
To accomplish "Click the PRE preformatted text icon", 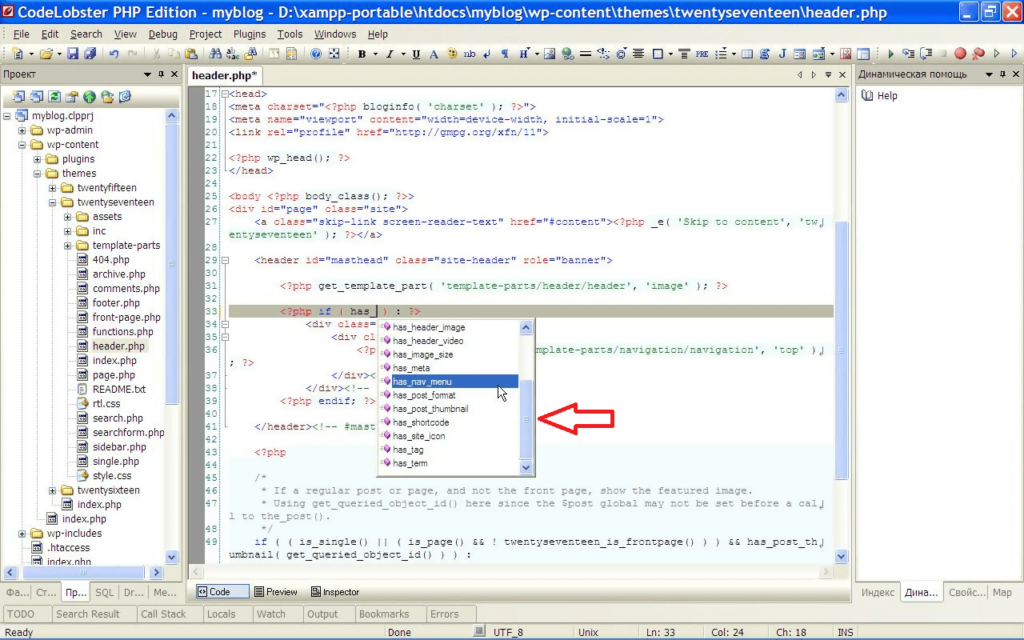I will [702, 54].
